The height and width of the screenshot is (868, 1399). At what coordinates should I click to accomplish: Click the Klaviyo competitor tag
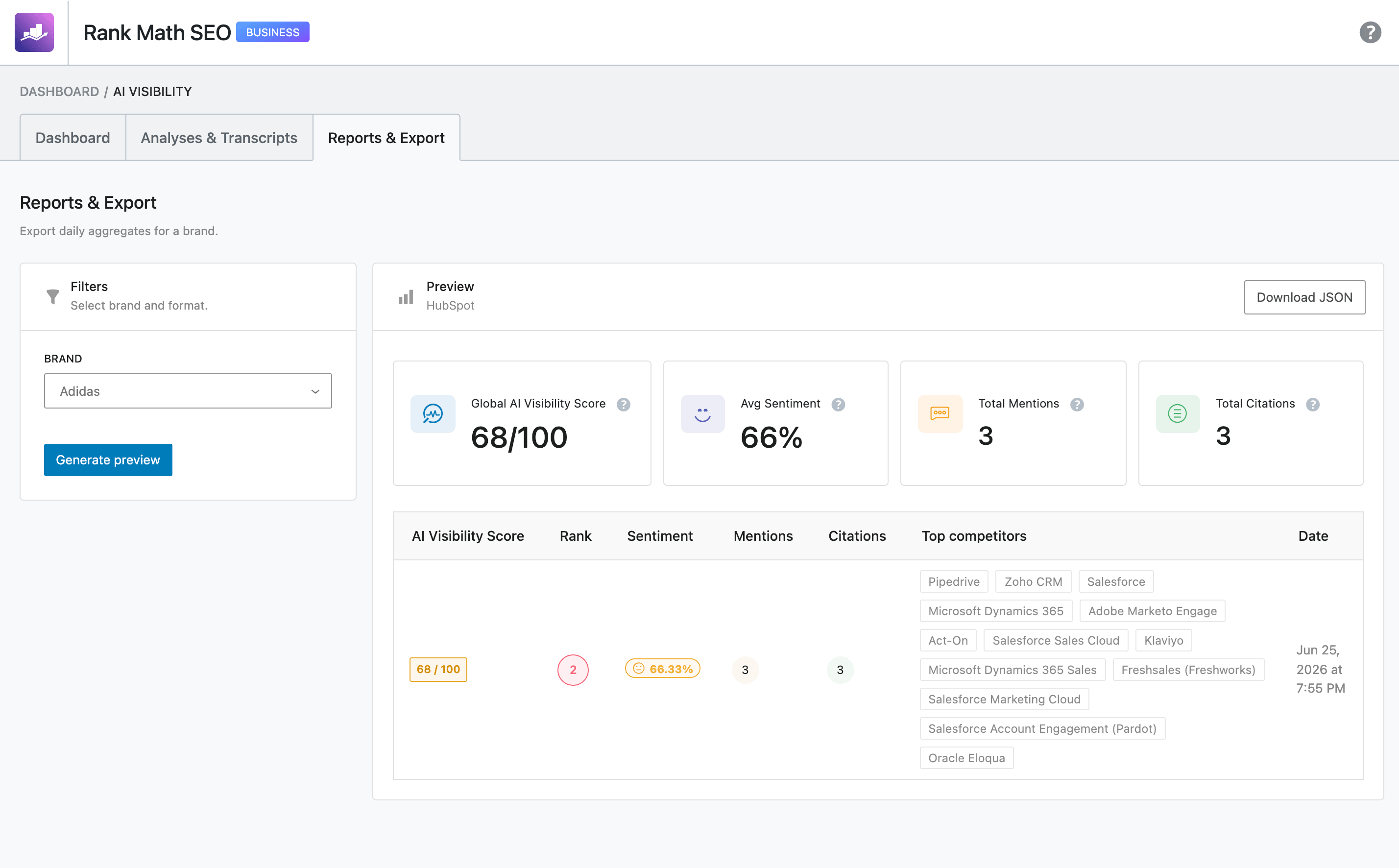[x=1164, y=640]
